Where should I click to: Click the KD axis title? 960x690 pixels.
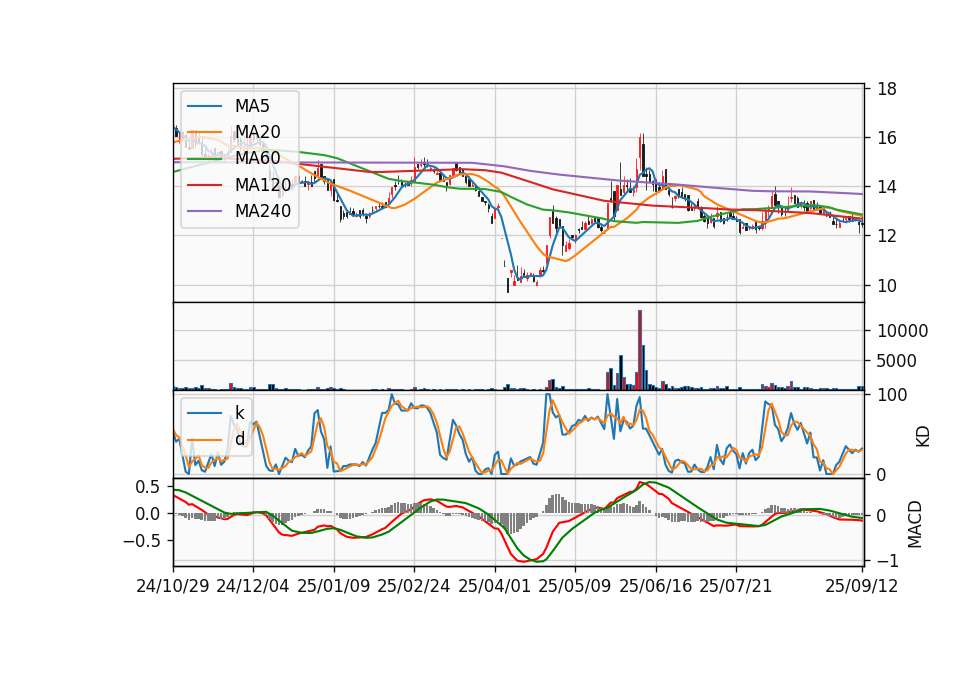pyautogui.click(x=923, y=436)
